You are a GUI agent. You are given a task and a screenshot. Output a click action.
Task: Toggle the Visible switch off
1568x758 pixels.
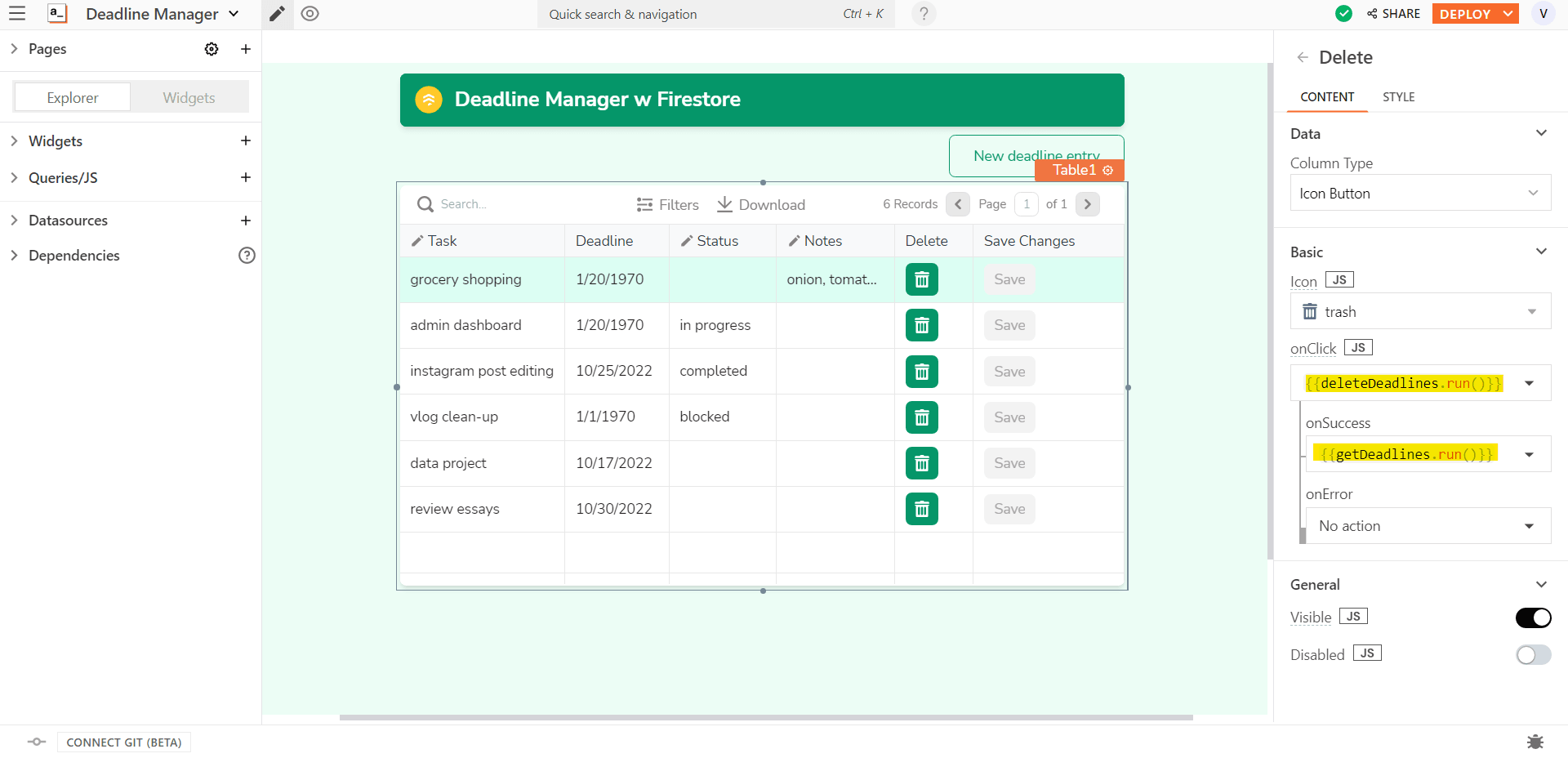click(1533, 618)
